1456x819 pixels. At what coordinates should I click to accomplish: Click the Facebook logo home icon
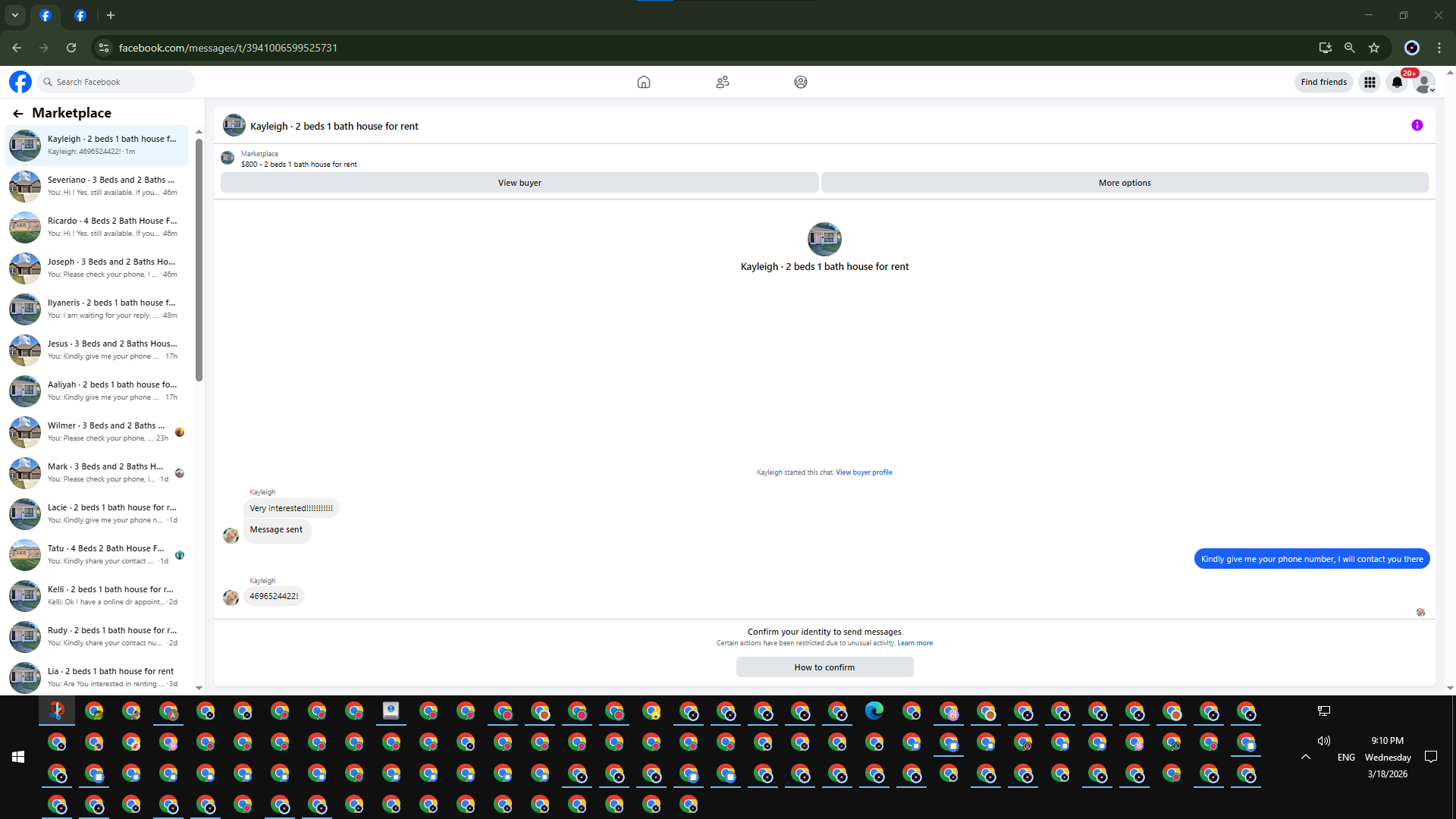[x=20, y=82]
